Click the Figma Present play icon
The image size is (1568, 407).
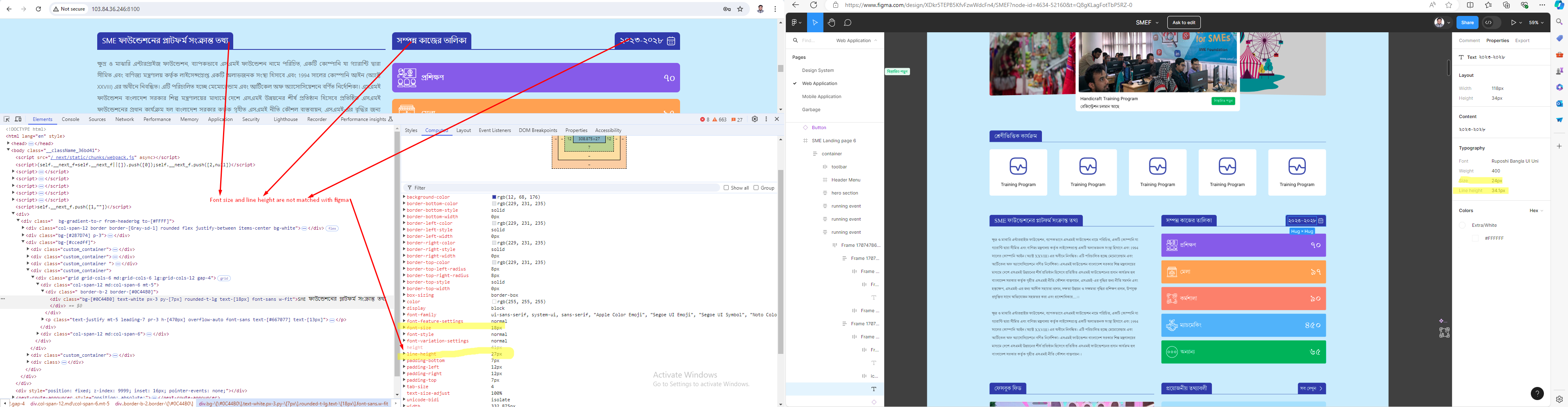coord(1513,22)
